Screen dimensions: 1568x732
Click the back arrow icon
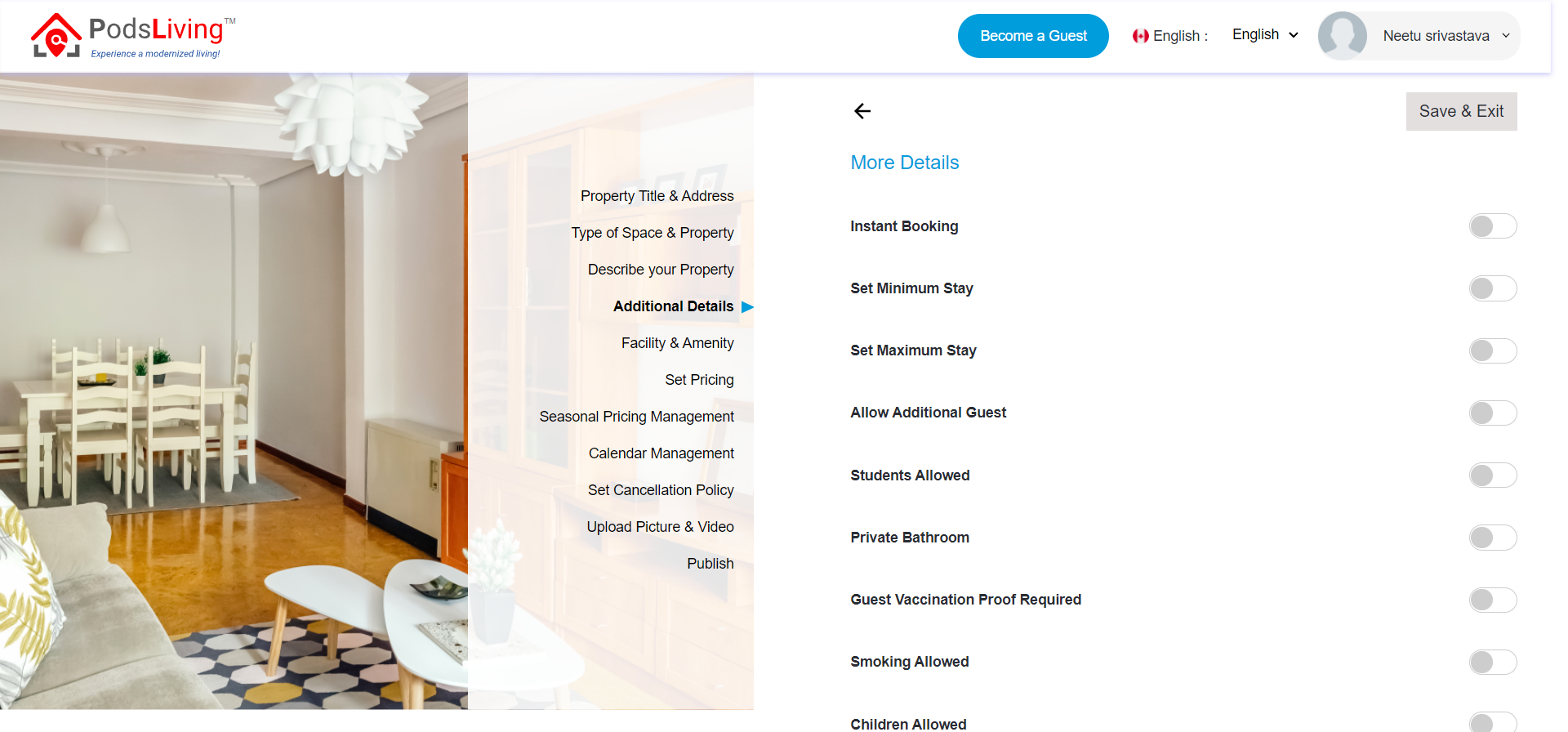pyautogui.click(x=862, y=111)
